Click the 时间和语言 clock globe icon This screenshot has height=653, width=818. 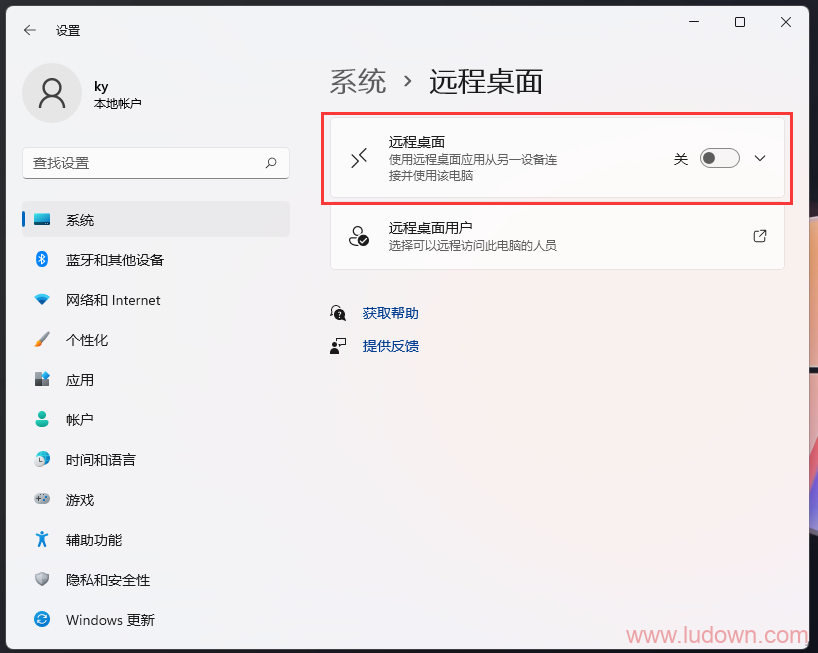pyautogui.click(x=42, y=459)
